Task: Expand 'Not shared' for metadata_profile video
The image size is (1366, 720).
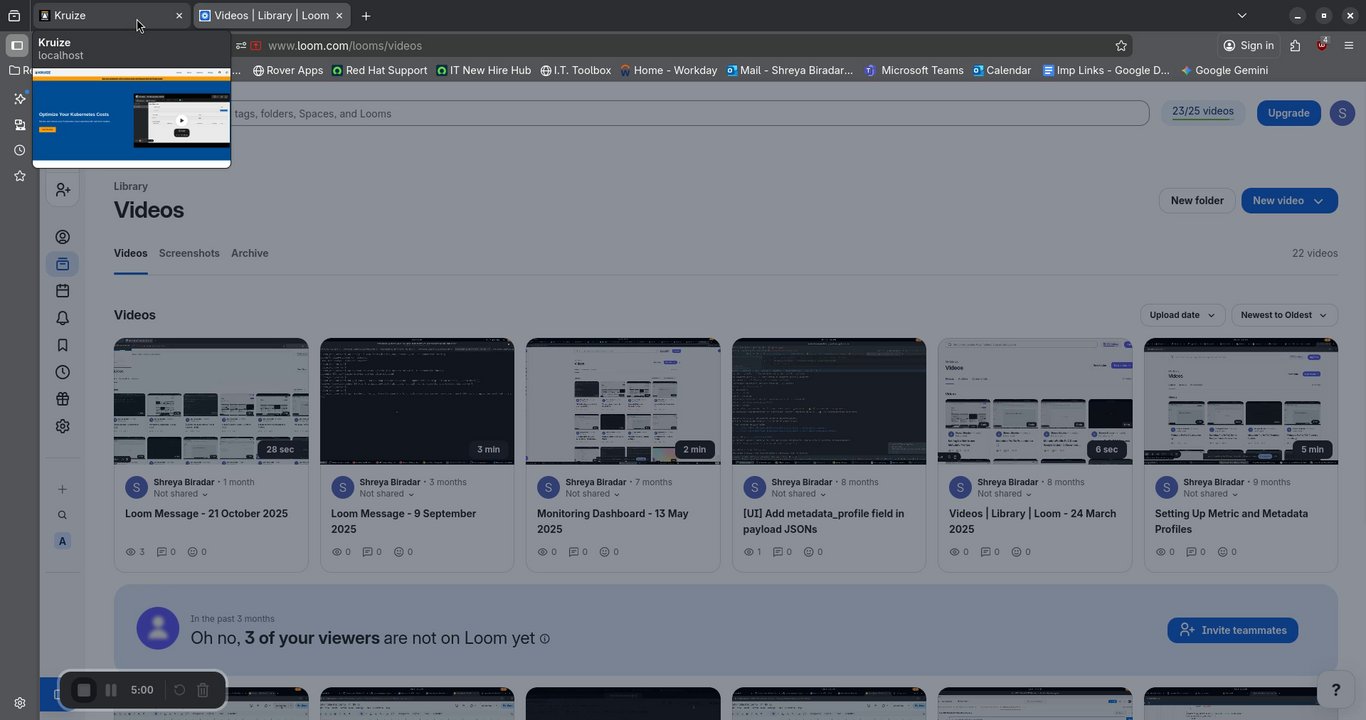Action: click(x=798, y=494)
